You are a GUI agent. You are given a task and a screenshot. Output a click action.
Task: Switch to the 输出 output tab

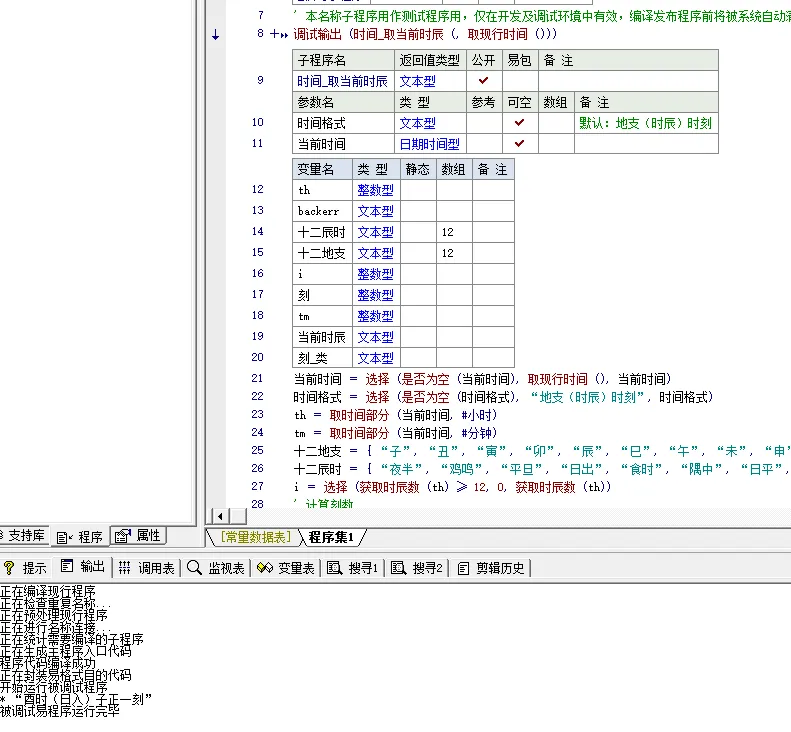pyautogui.click(x=83, y=567)
